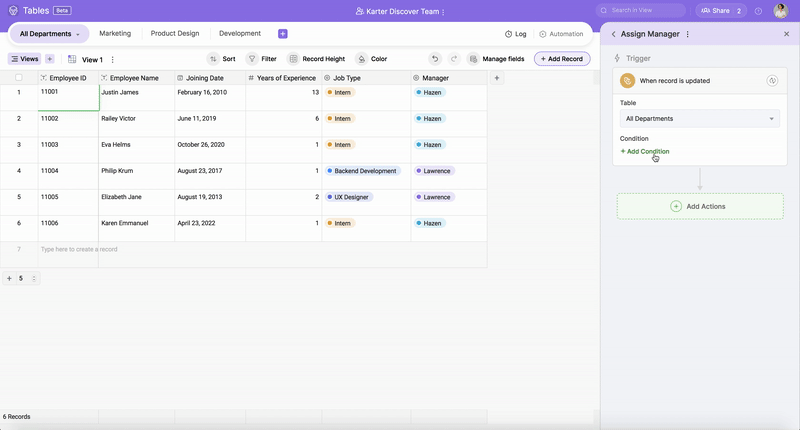Select years of experience value 13
The height and width of the screenshot is (430, 800).
pos(284,97)
